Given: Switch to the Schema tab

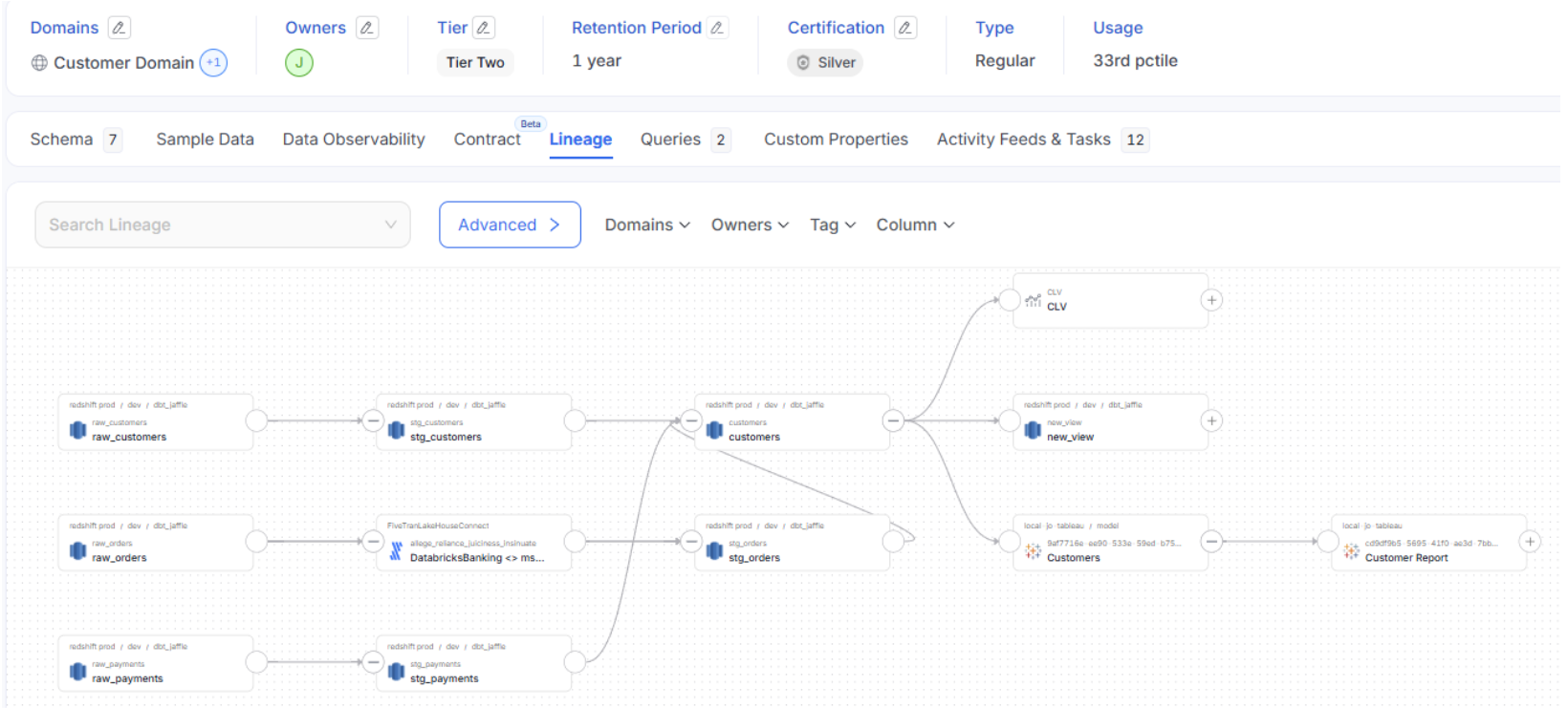Looking at the screenshot, I should click(62, 140).
